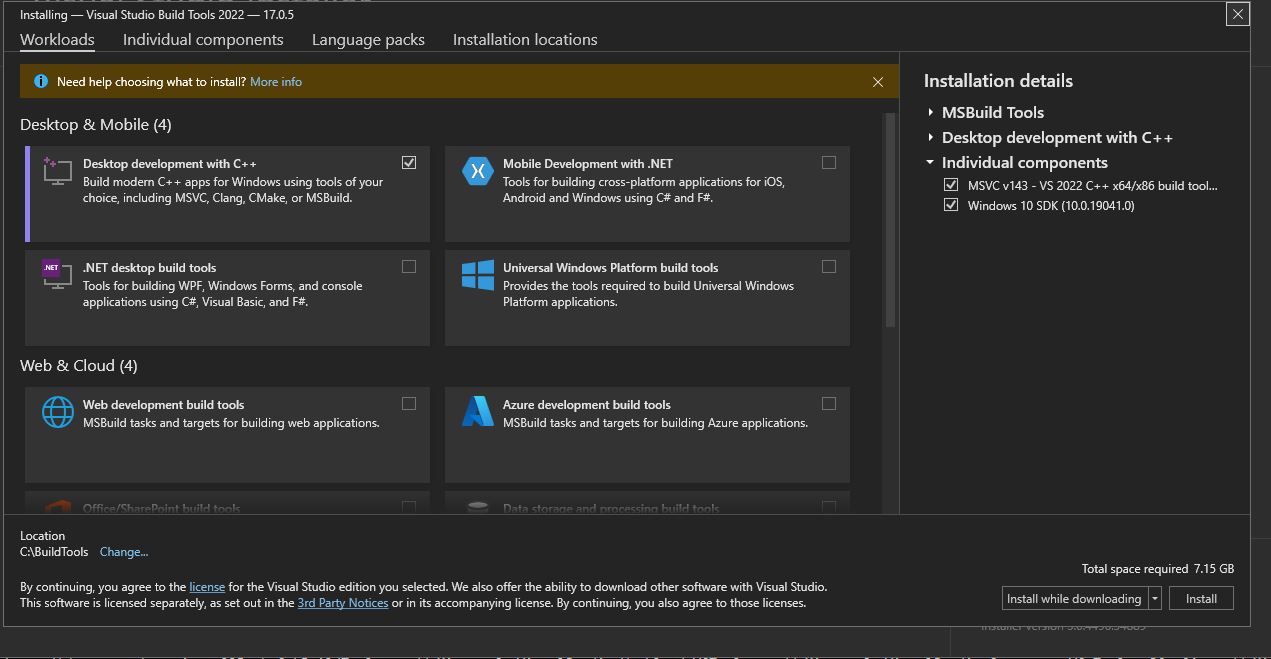Click the Azure development build tools icon
Viewport: 1271px width, 659px height.
[478, 411]
